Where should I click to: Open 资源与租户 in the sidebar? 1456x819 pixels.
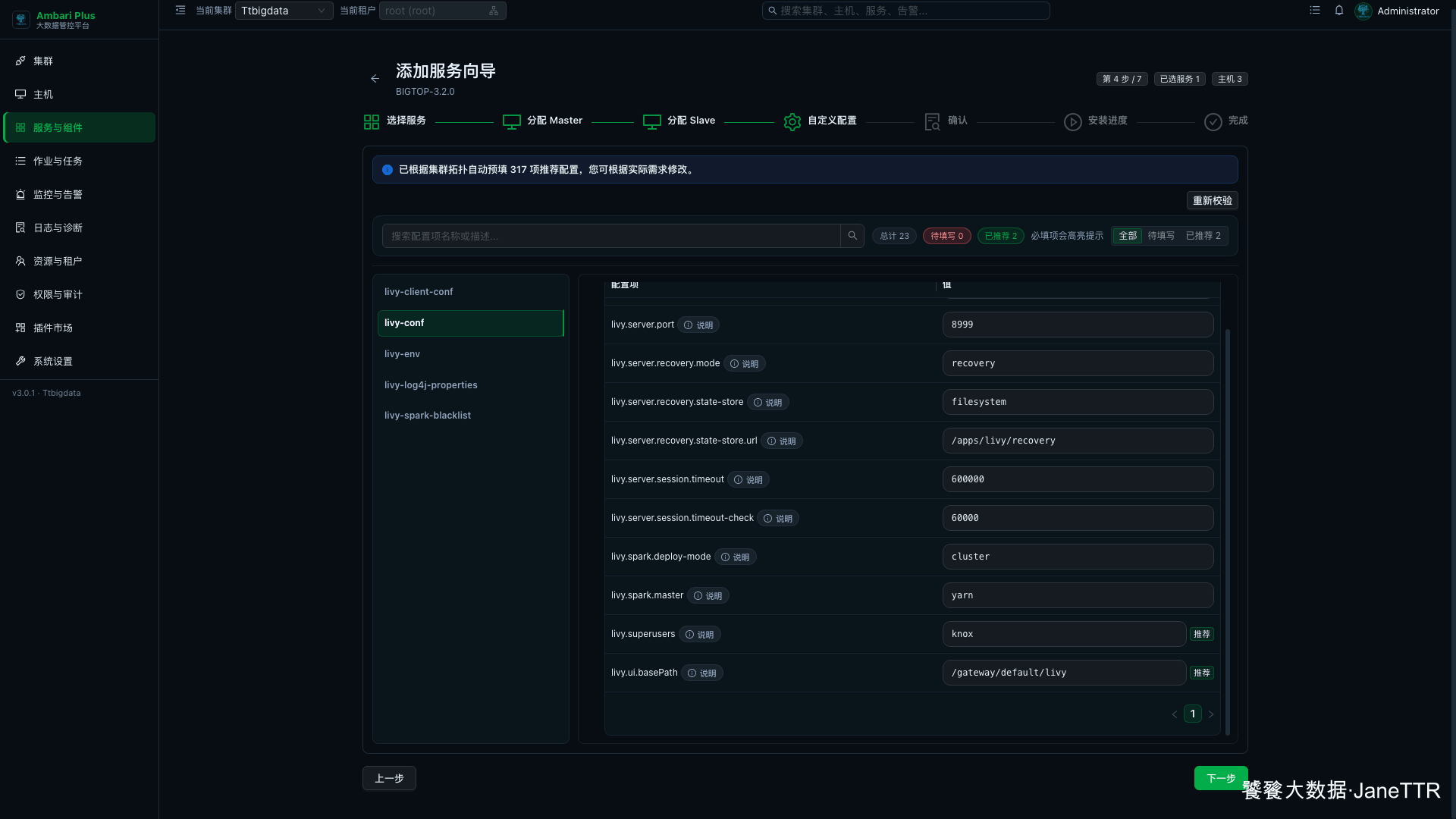[79, 261]
